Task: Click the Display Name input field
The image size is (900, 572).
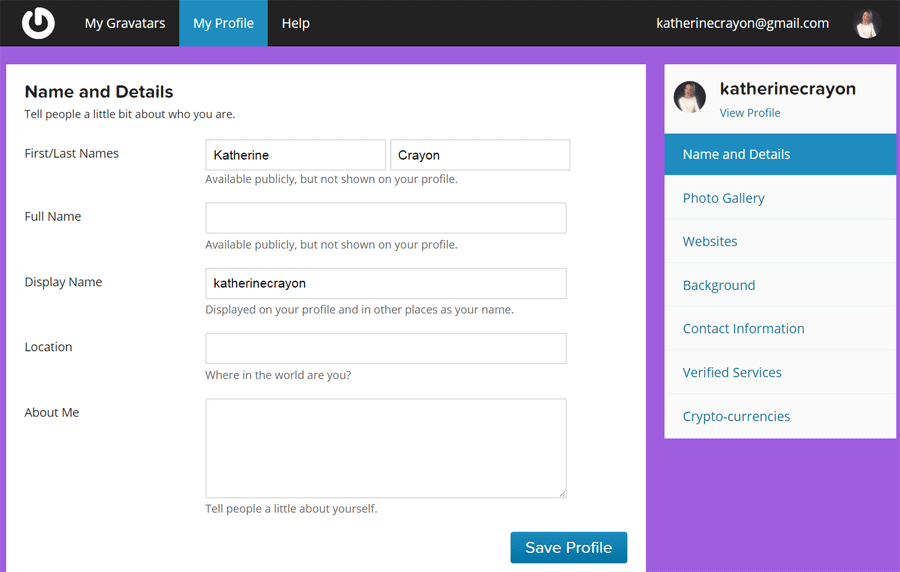Action: coord(386,283)
